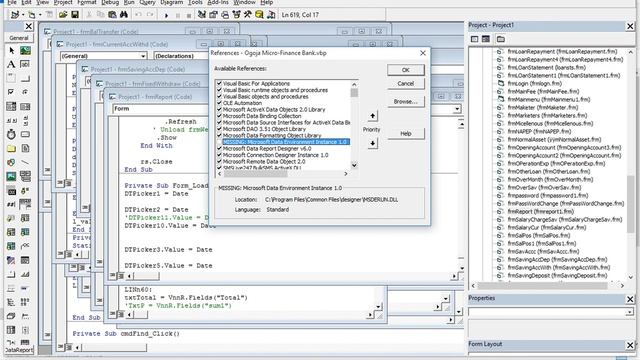Uncheck Microsoft Data Report Designer v6.0

pyautogui.click(x=219, y=149)
